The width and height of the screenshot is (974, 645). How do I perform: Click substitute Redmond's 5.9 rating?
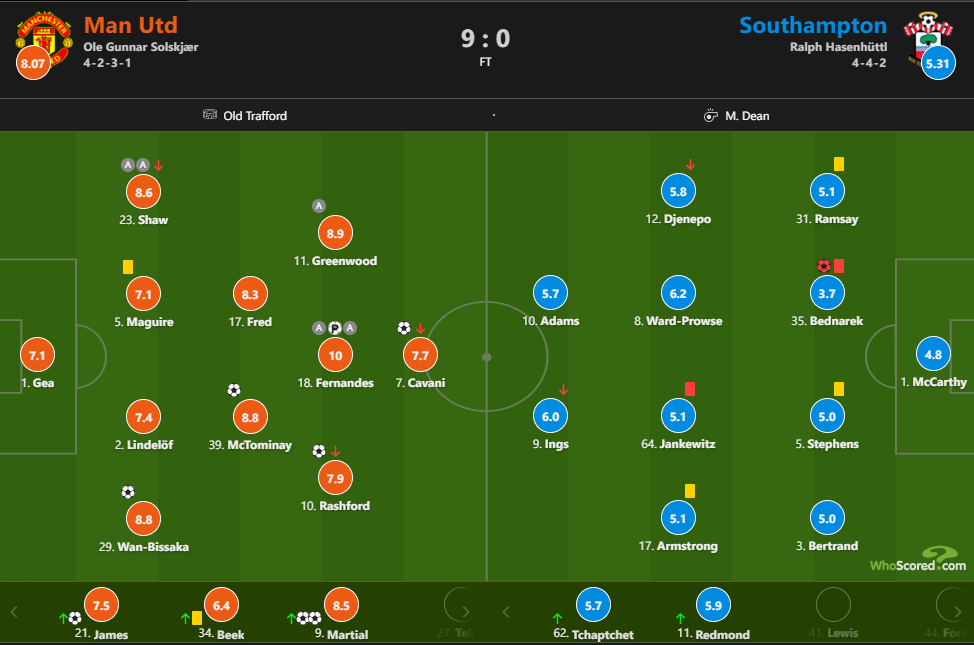[713, 605]
